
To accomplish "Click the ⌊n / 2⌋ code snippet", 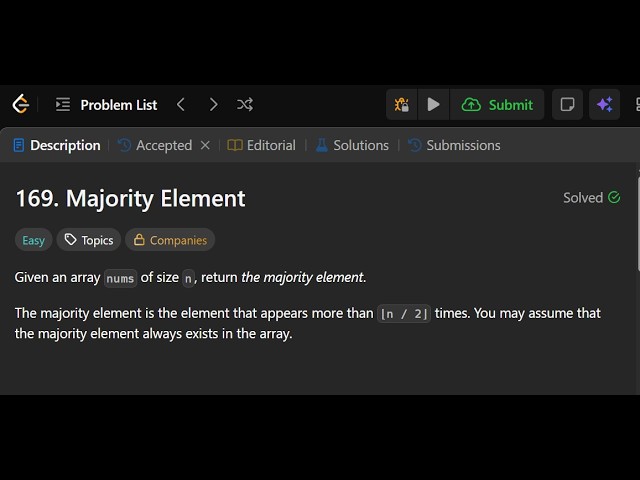I will 404,313.
